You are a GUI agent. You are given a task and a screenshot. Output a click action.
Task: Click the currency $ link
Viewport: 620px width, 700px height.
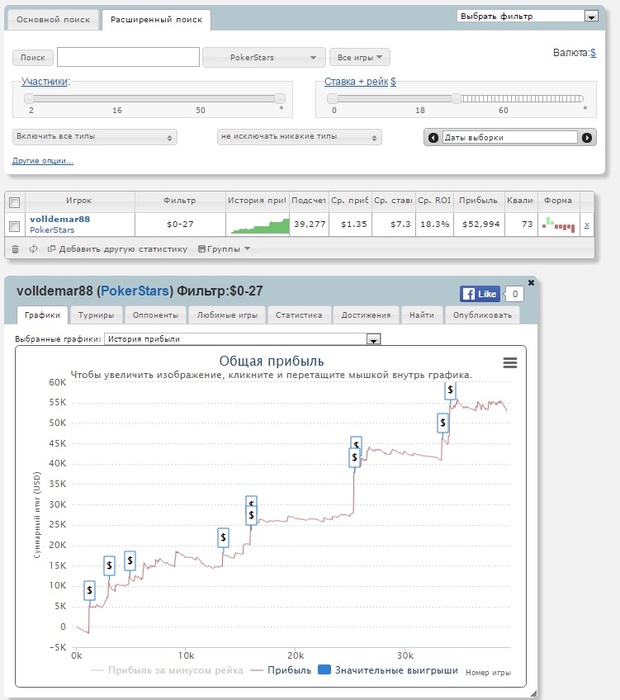593,53
